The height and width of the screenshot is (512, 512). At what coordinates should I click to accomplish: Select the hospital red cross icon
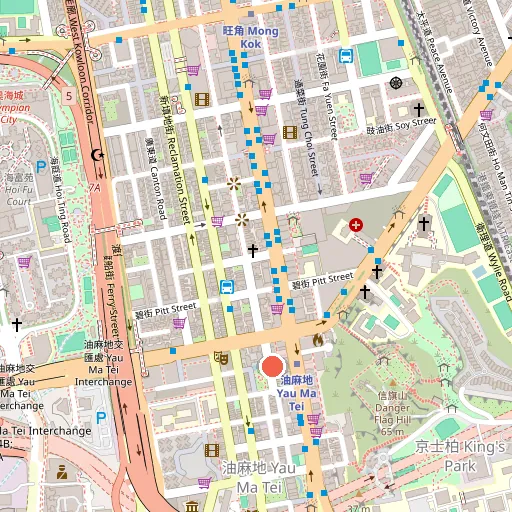(356, 225)
